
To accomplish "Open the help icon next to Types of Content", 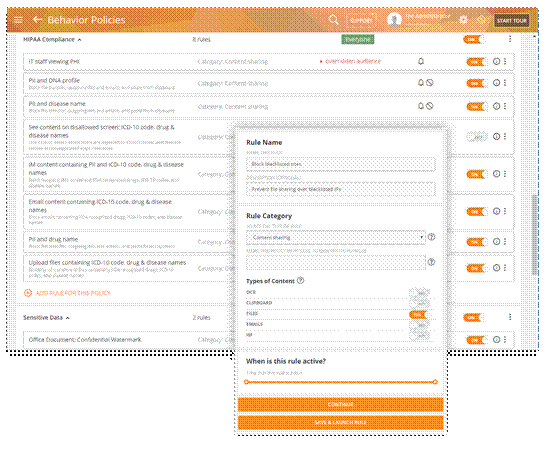I will click(301, 280).
